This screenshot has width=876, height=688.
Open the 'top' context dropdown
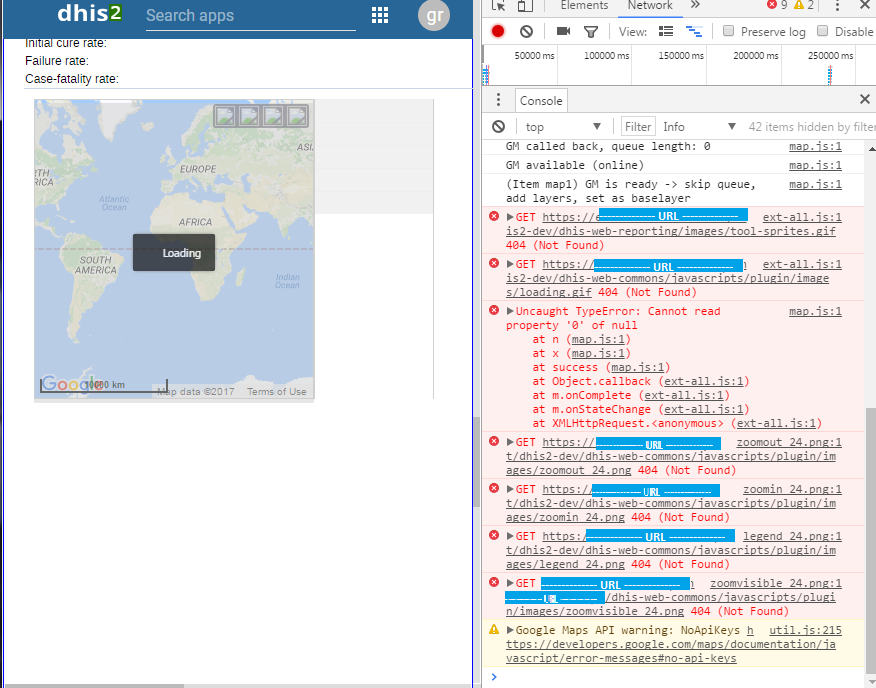pos(563,127)
